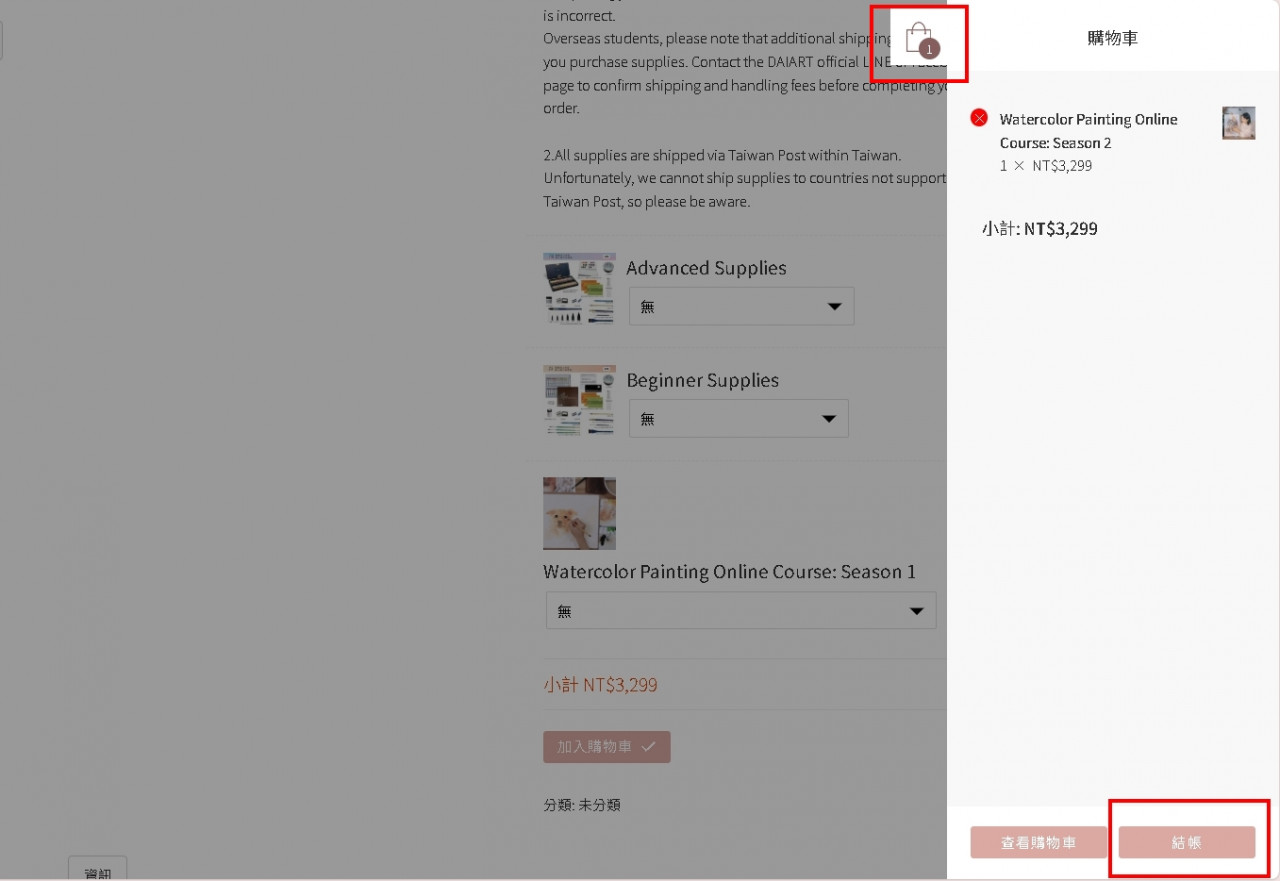Viewport: 1280px width, 881px height.
Task: Click the 查看購物車 view cart button
Action: (1038, 842)
